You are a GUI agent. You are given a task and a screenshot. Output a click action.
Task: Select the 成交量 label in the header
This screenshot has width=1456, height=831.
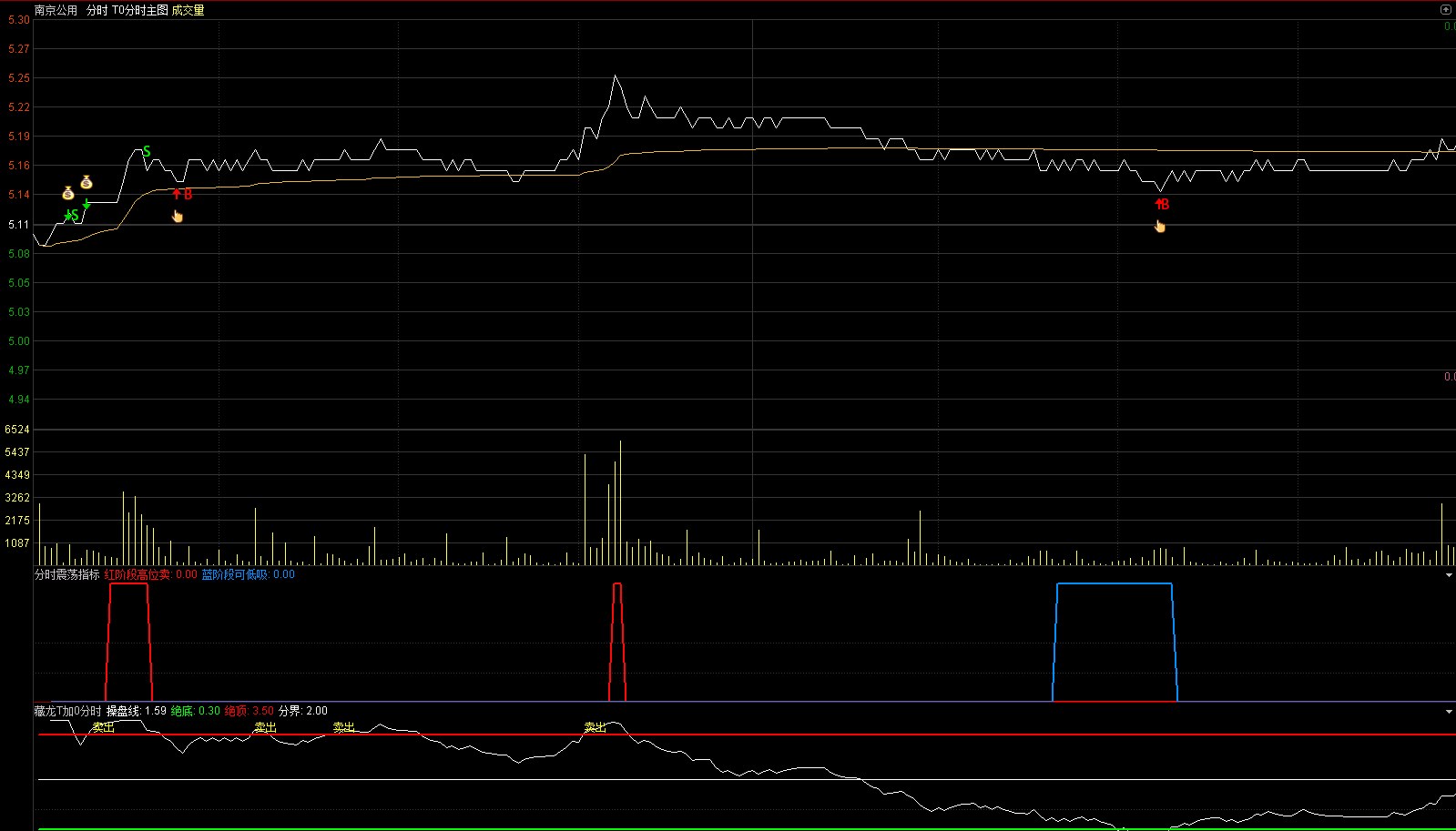[x=188, y=10]
